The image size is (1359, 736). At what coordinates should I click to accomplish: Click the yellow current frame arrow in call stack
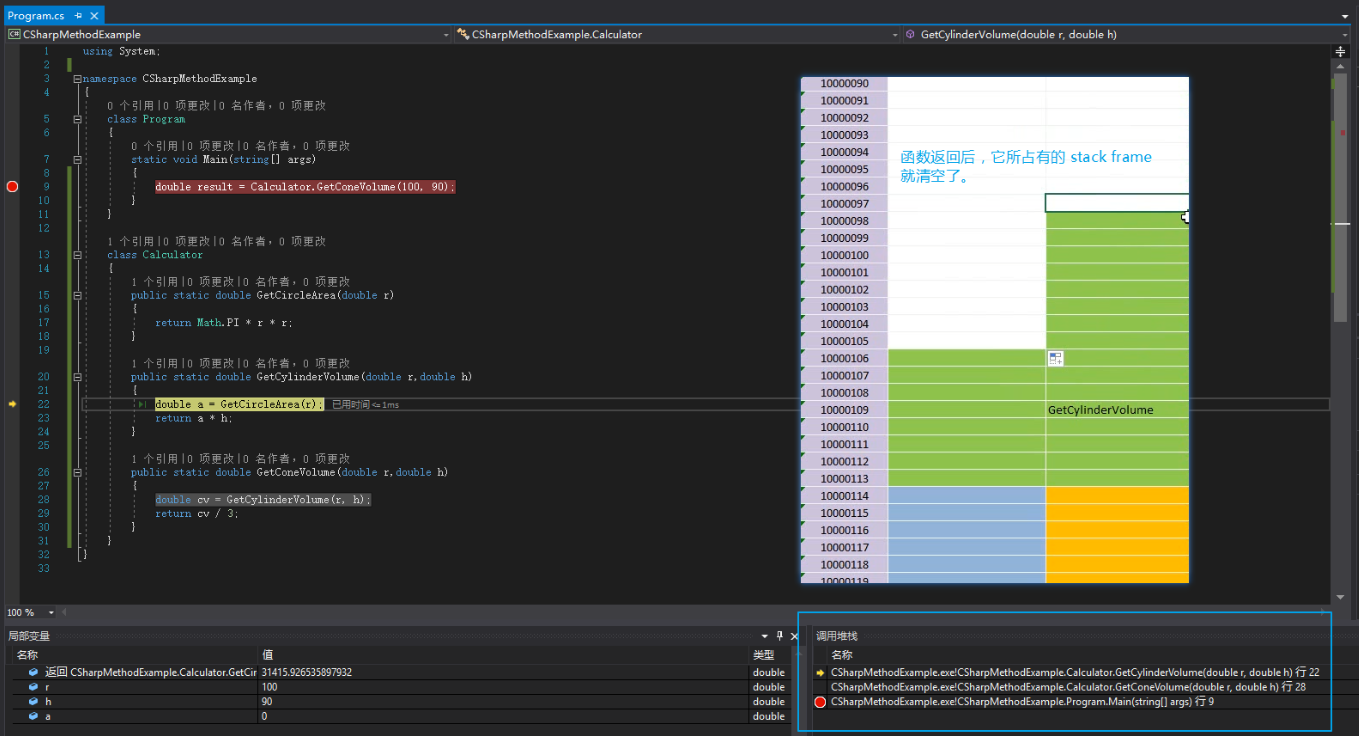tap(821, 673)
